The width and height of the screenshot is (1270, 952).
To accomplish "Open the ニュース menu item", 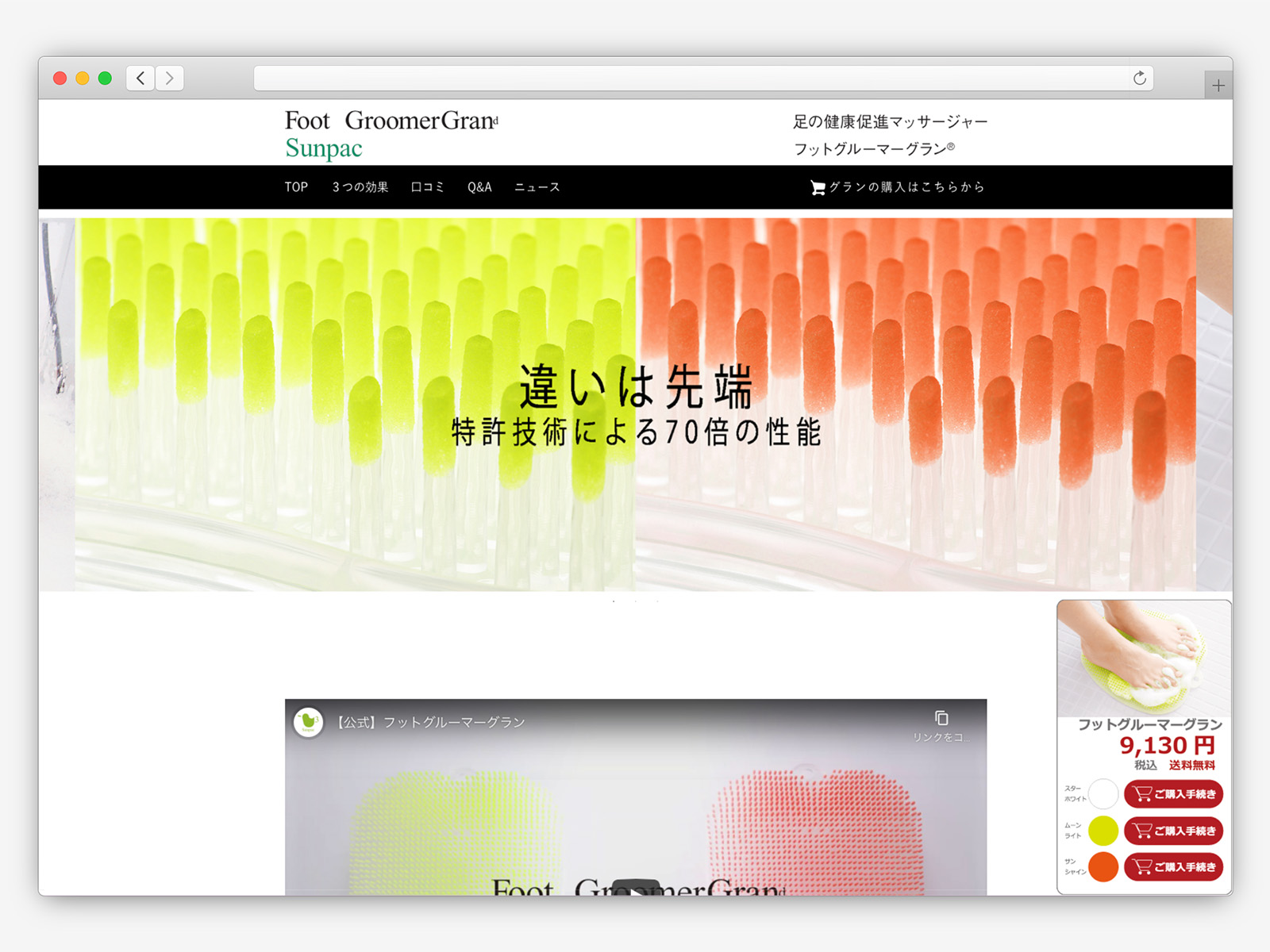I will click(537, 187).
